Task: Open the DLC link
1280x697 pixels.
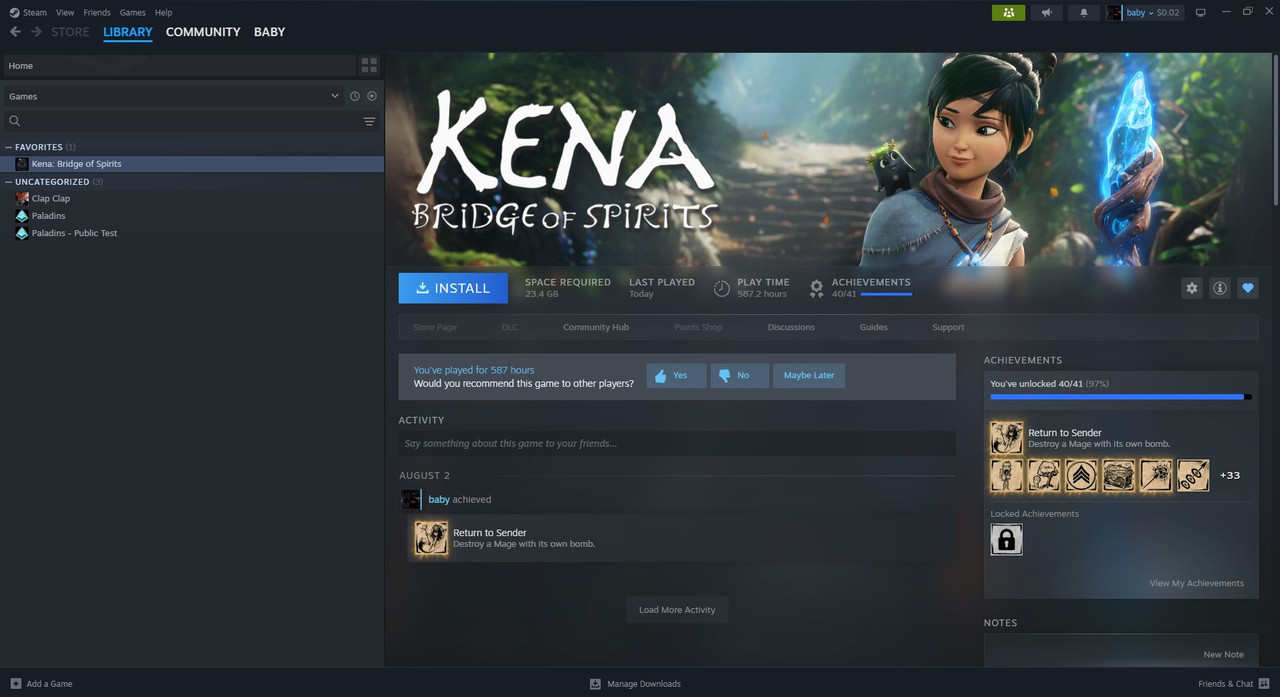Action: 510,327
